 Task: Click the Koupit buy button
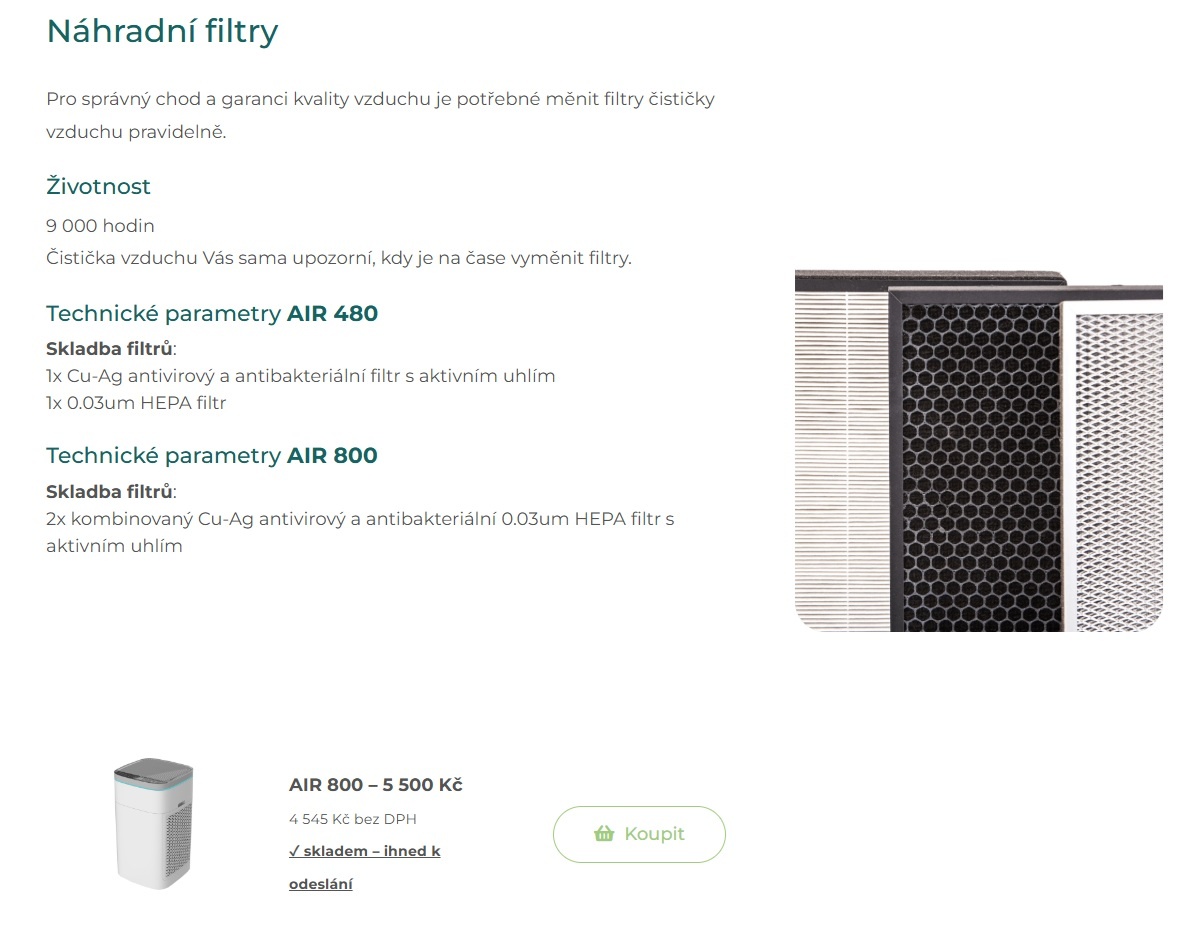(639, 834)
